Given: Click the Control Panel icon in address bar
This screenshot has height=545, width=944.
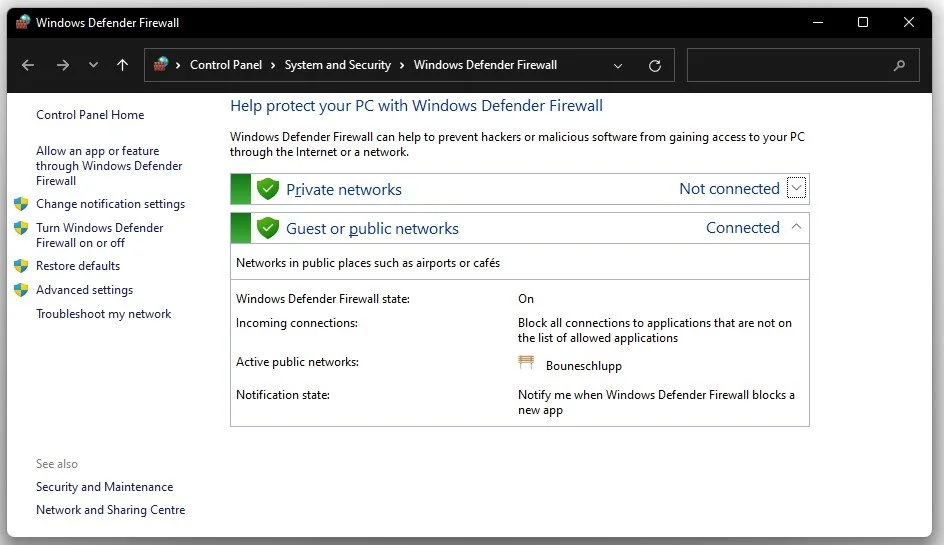Looking at the screenshot, I should pos(161,64).
